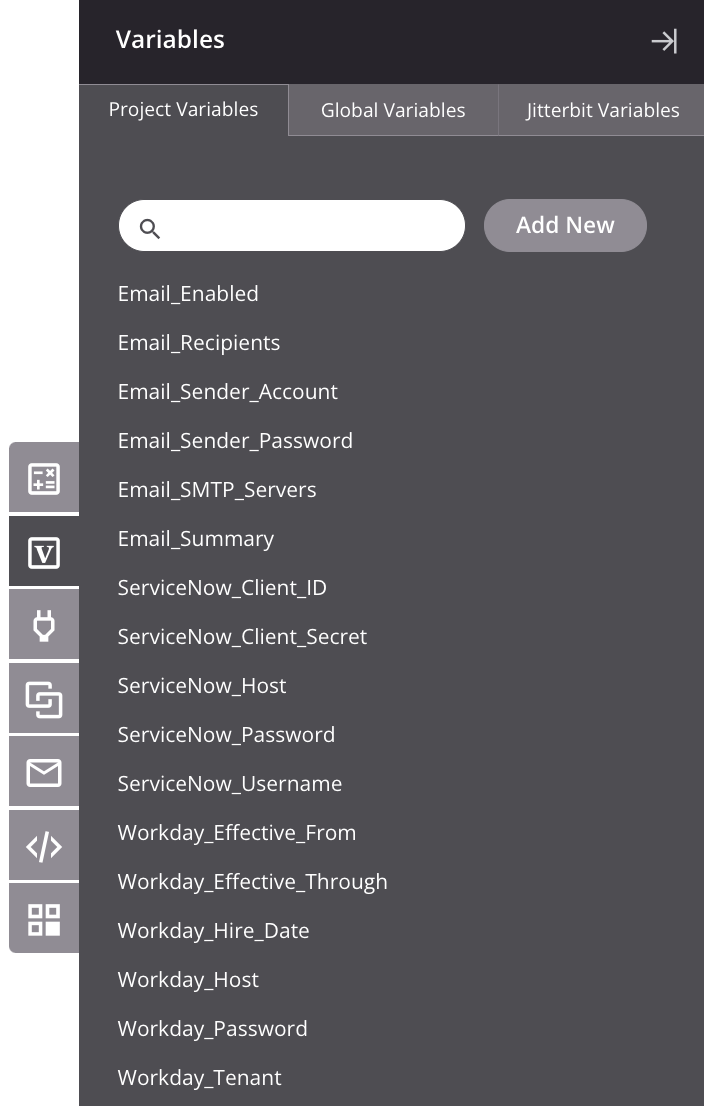Open the ServiceNow_Client_Secret variable

pos(242,637)
